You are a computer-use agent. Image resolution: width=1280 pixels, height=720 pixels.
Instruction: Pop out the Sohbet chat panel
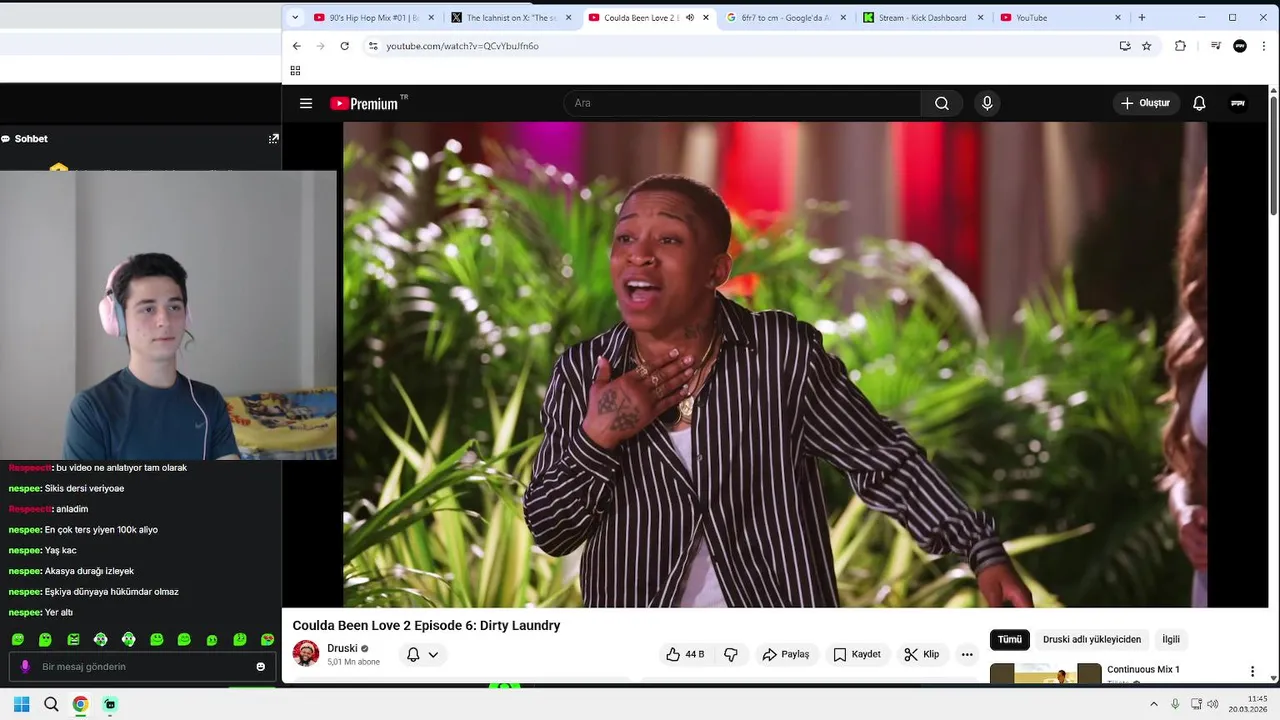click(x=273, y=139)
